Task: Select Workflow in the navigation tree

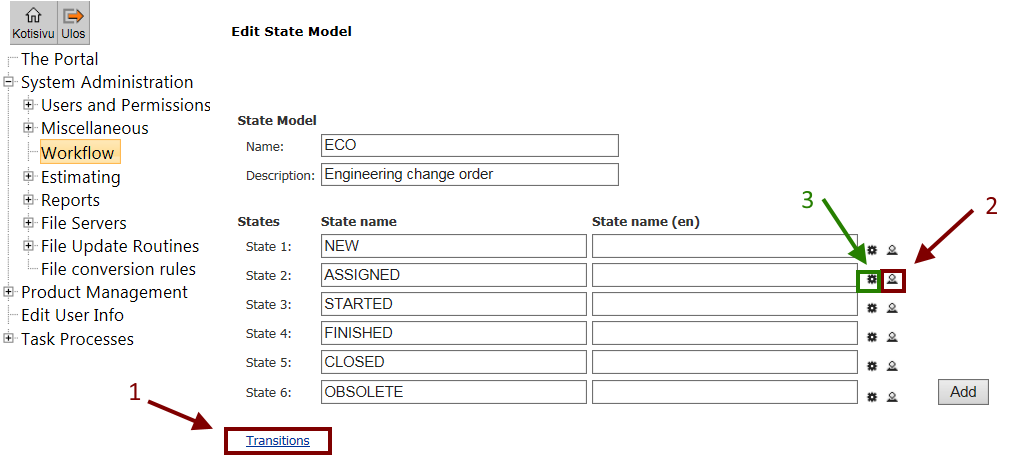Action: pos(77,153)
